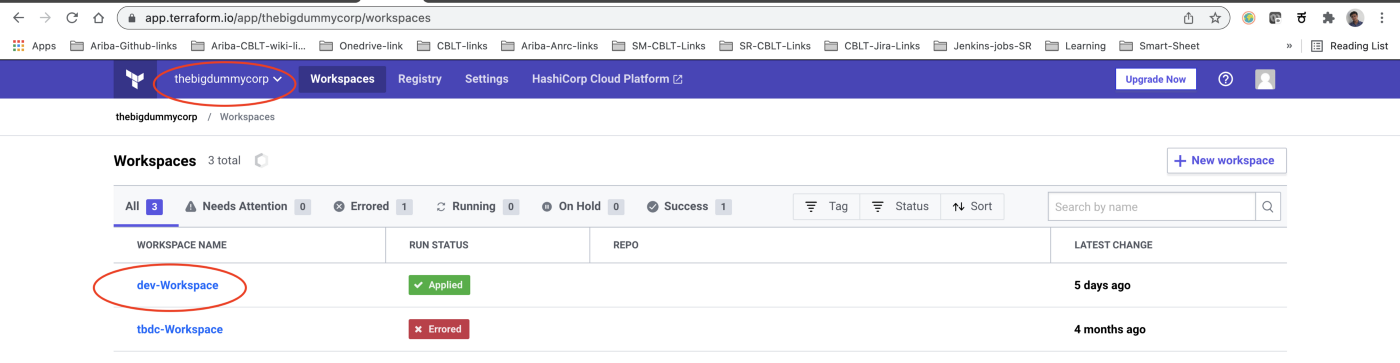Open the SR-CBLT-Links bookmark folder

(766, 46)
